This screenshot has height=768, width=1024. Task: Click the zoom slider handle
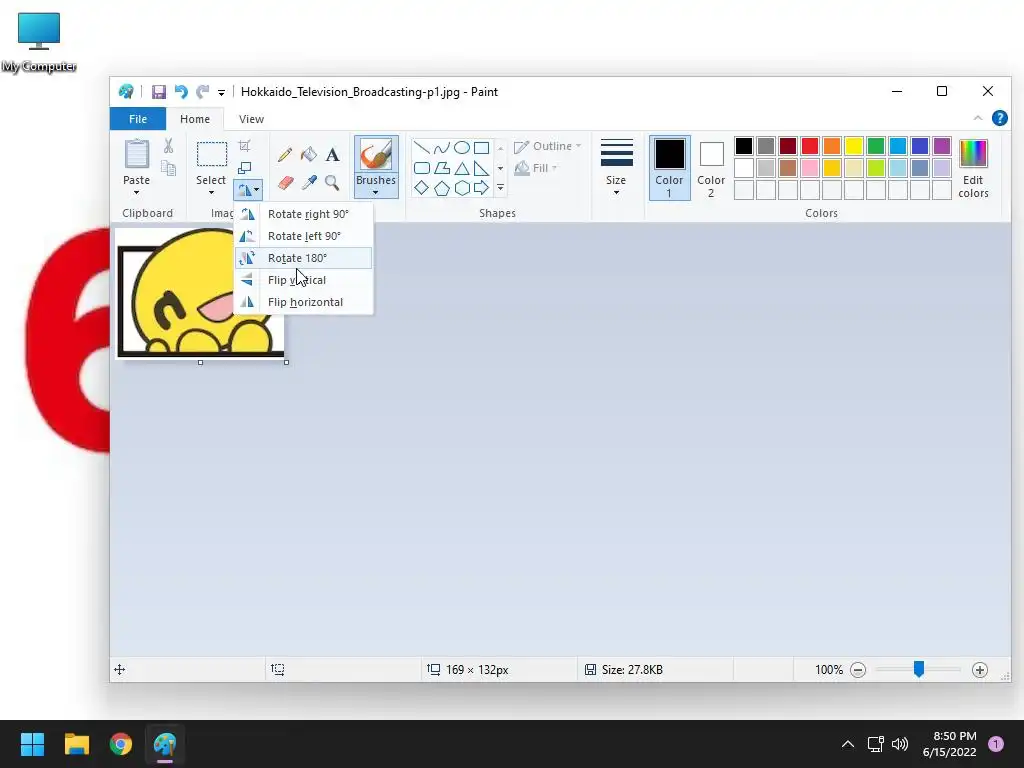[919, 669]
